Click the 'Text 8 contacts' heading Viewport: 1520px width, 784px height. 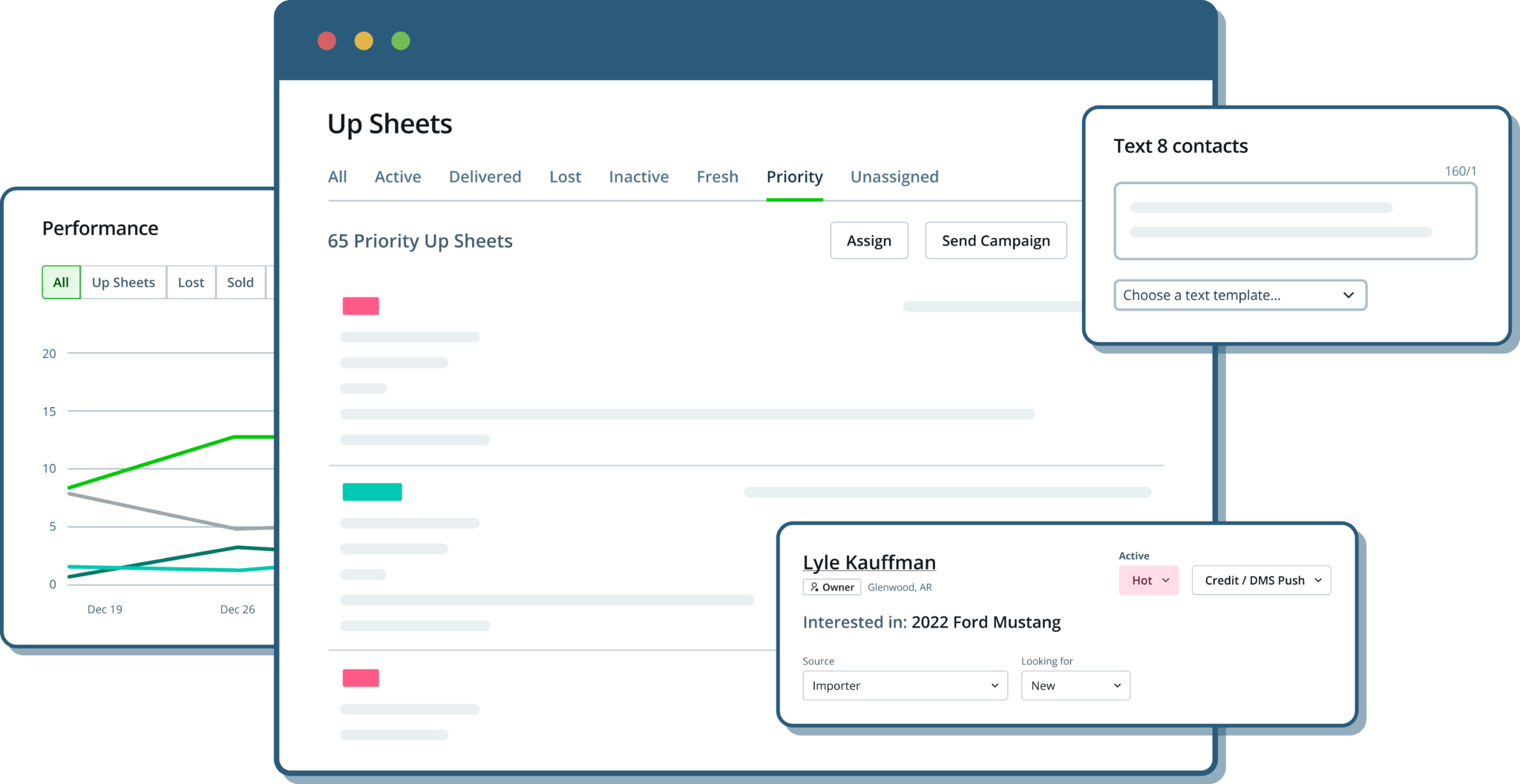[x=1181, y=146]
